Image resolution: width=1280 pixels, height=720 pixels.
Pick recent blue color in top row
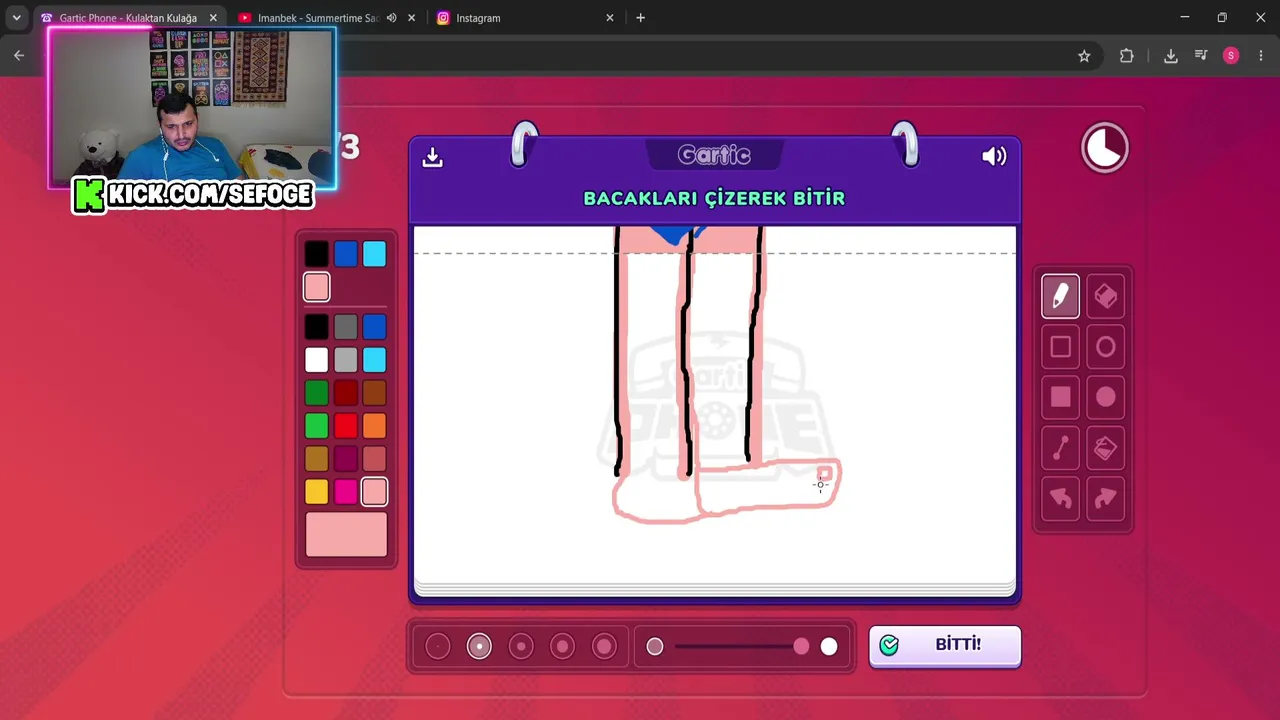[345, 254]
